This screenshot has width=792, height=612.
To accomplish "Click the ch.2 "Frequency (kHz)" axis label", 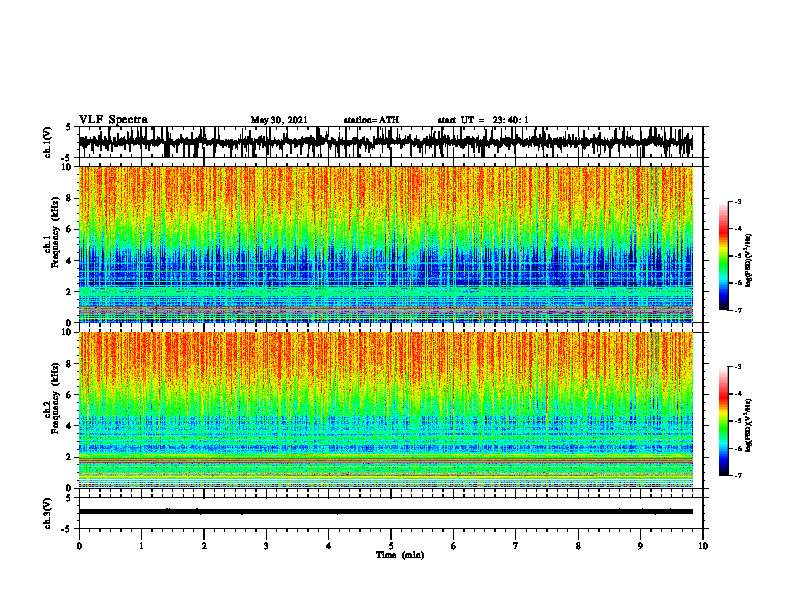I will (x=55, y=398).
